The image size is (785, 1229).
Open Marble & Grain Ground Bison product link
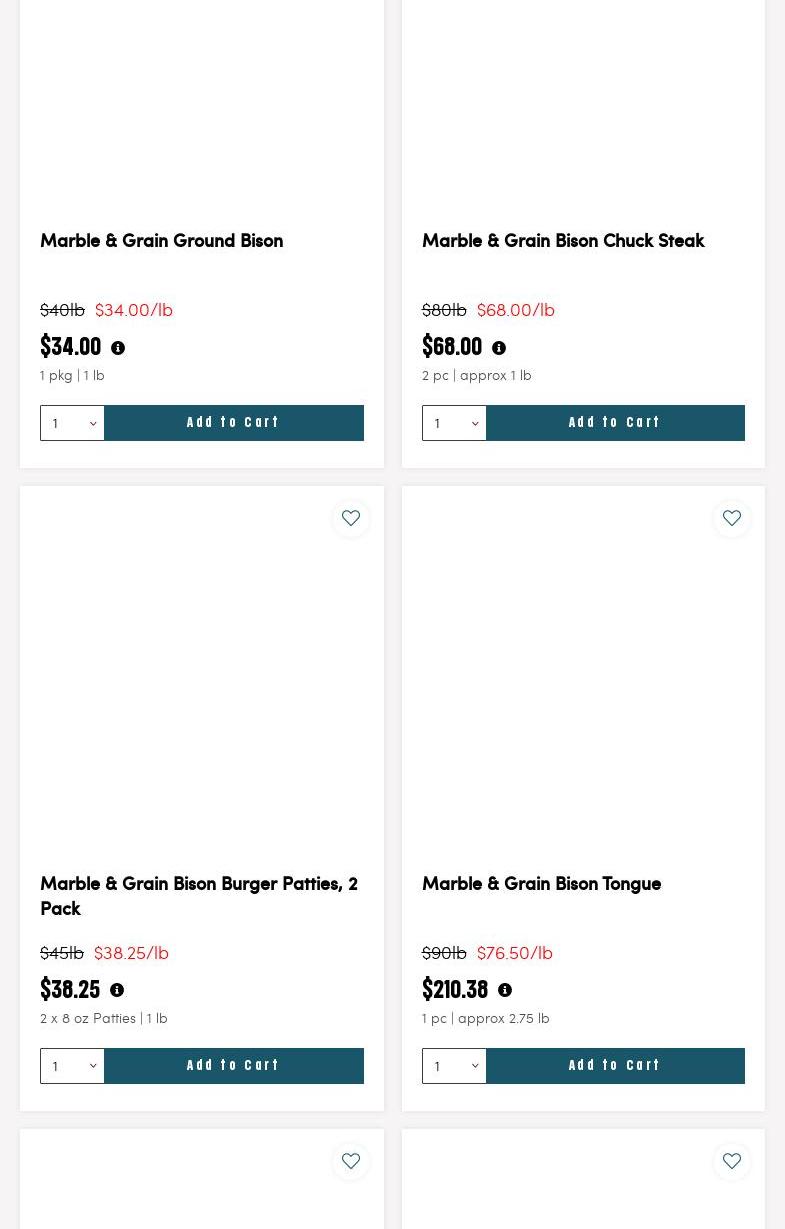point(161,241)
